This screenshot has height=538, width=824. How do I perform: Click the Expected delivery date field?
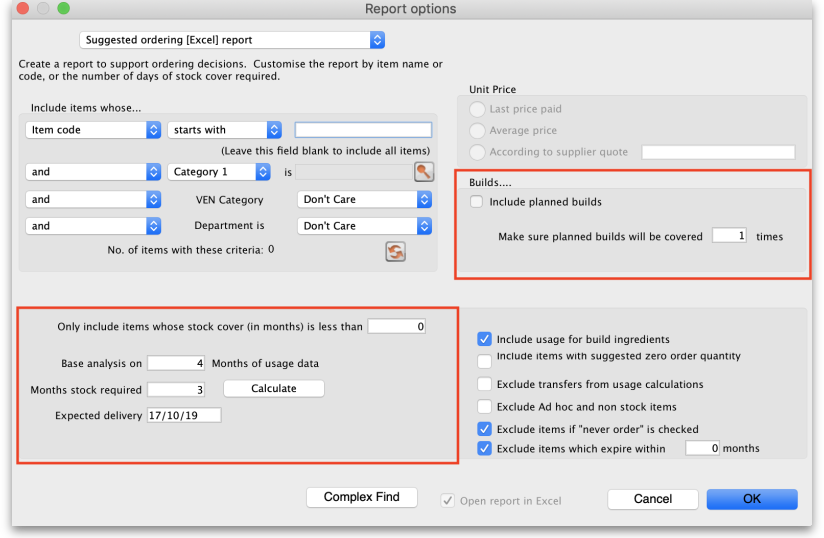click(183, 415)
